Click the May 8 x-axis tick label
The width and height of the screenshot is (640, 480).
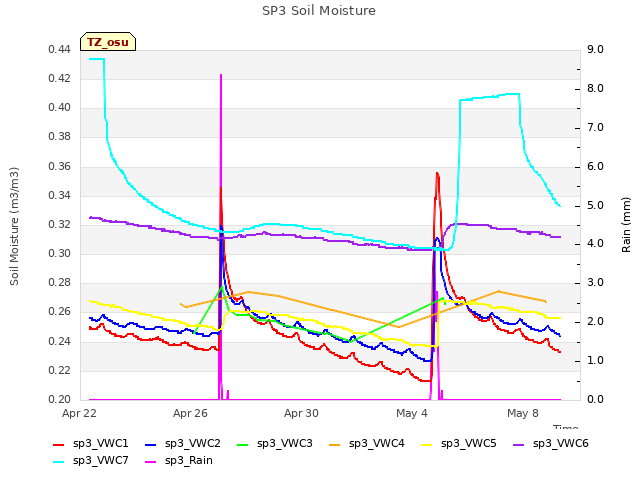523,413
